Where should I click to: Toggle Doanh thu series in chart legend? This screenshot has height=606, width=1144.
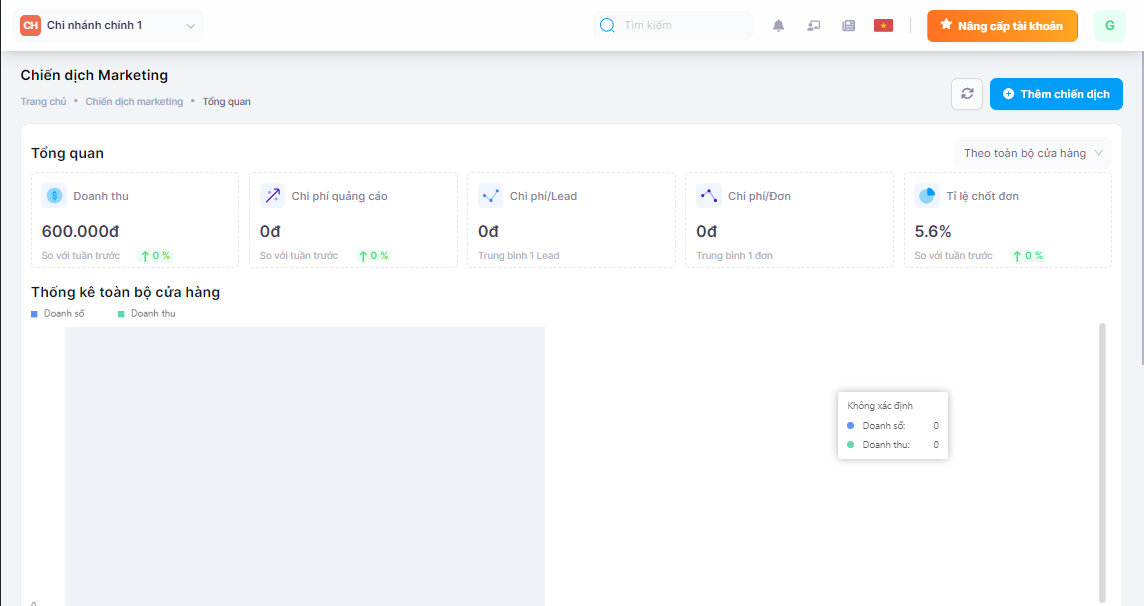click(x=146, y=314)
